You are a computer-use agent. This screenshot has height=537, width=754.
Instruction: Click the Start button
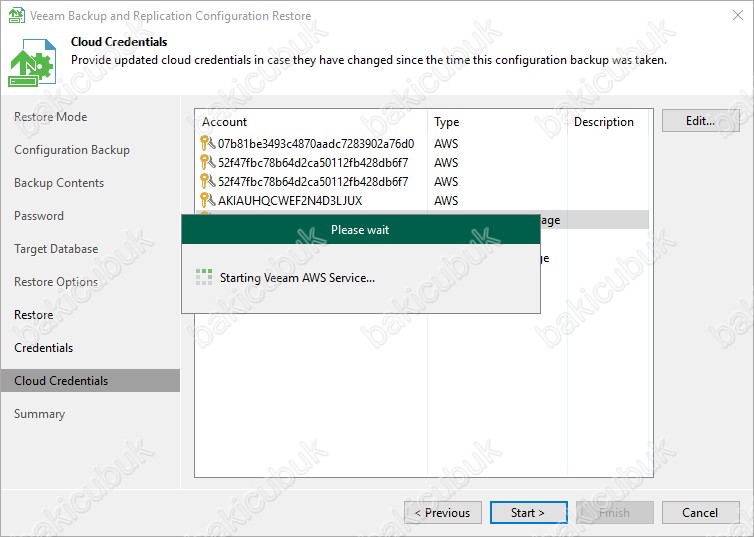coord(528,513)
